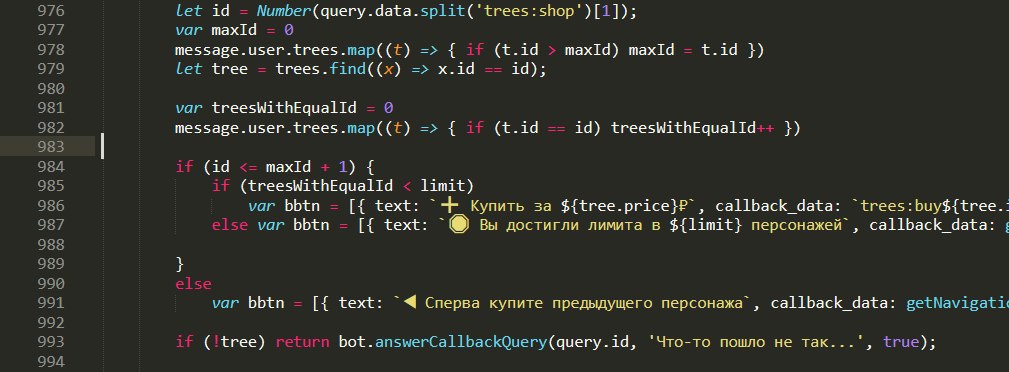Click 'treesWithEqualId' declaration on line 981
Image resolution: width=1009 pixels, height=372 pixels.
pyautogui.click(x=284, y=108)
